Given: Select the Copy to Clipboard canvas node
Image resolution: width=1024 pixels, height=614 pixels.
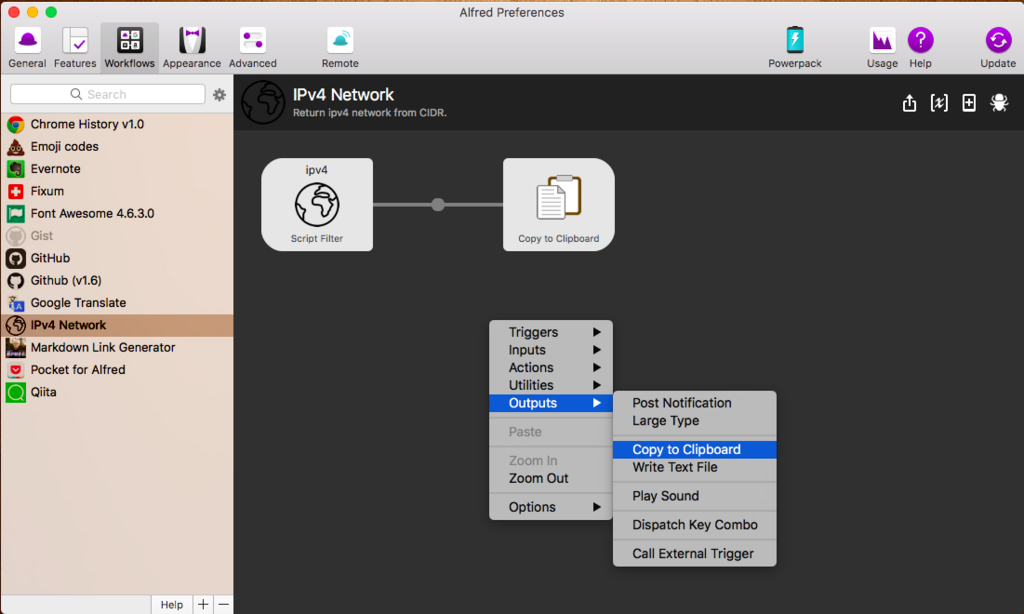Looking at the screenshot, I should click(558, 204).
